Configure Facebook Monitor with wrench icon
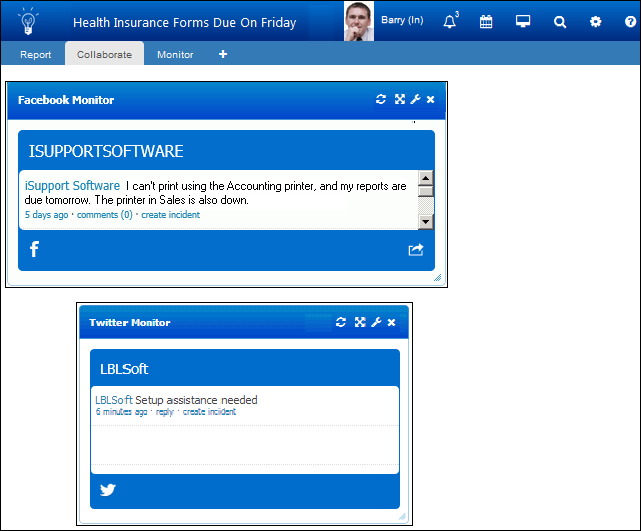The height and width of the screenshot is (531, 641). coord(415,99)
